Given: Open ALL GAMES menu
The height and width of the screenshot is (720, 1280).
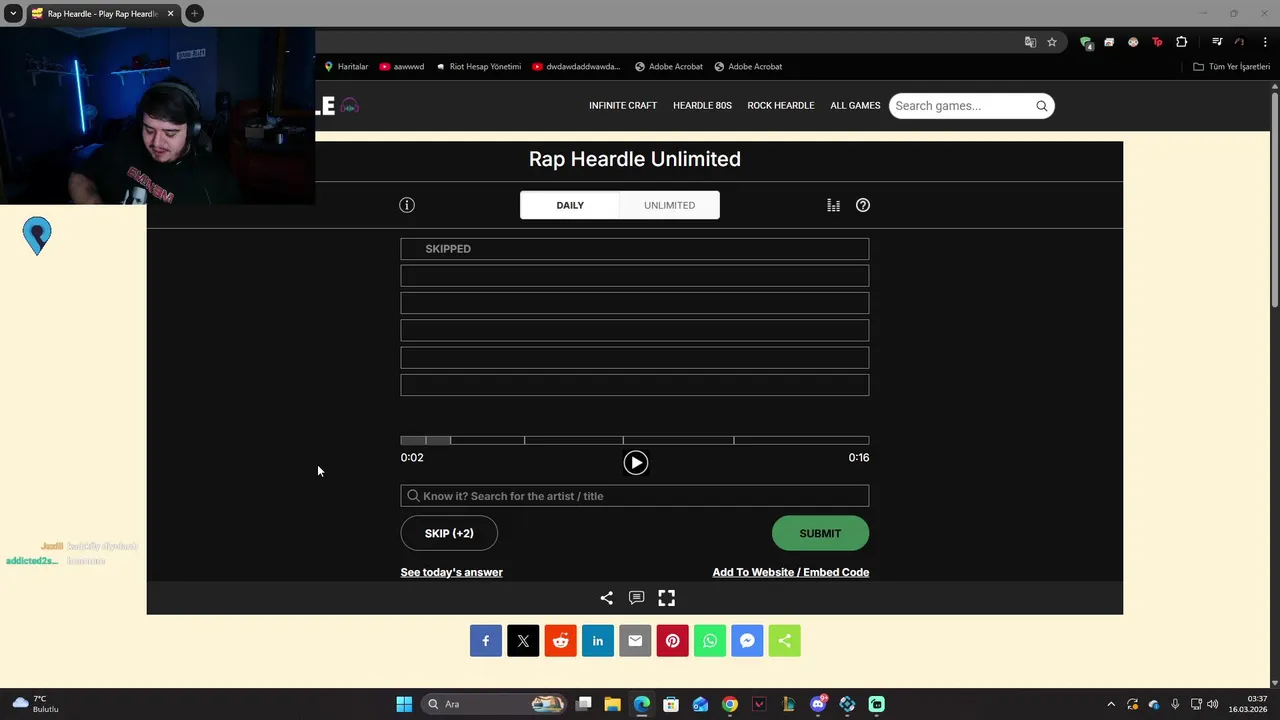Looking at the screenshot, I should coord(855,106).
